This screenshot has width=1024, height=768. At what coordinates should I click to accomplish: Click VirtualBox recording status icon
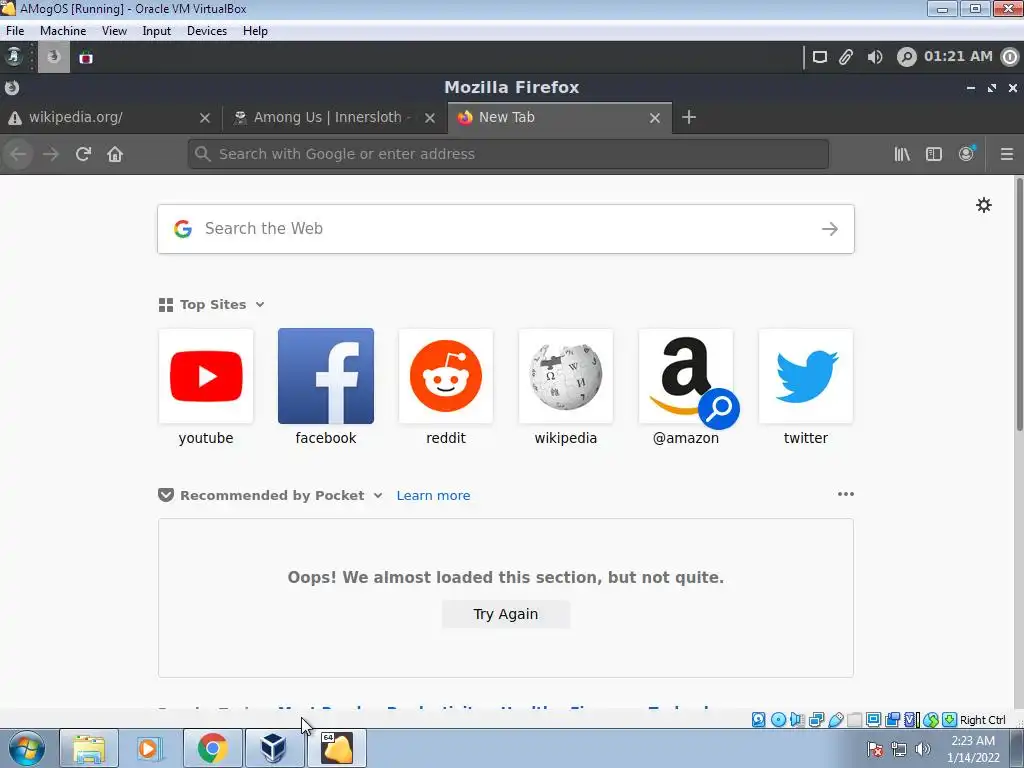click(x=892, y=720)
